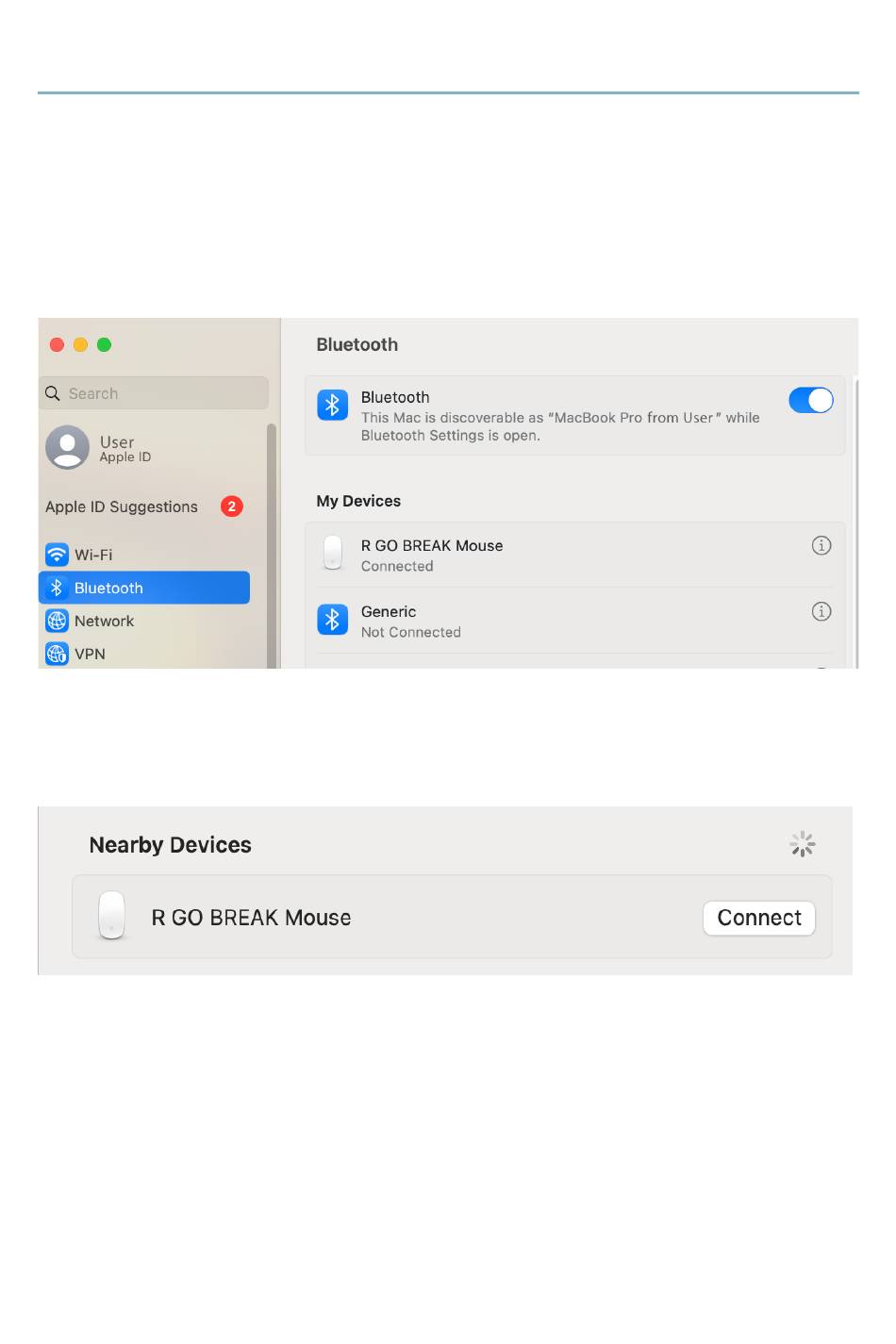The height and width of the screenshot is (1344, 896).
Task: Click the search magnifier icon
Action: pyautogui.click(x=53, y=393)
